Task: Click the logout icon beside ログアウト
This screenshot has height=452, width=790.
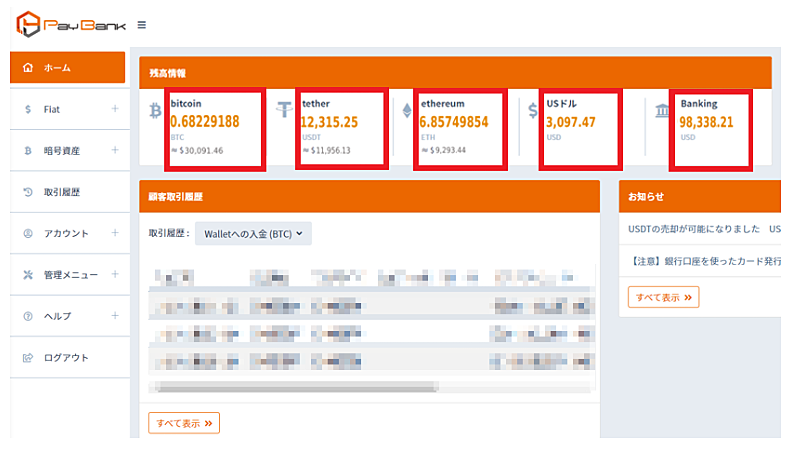Action: coord(28,358)
